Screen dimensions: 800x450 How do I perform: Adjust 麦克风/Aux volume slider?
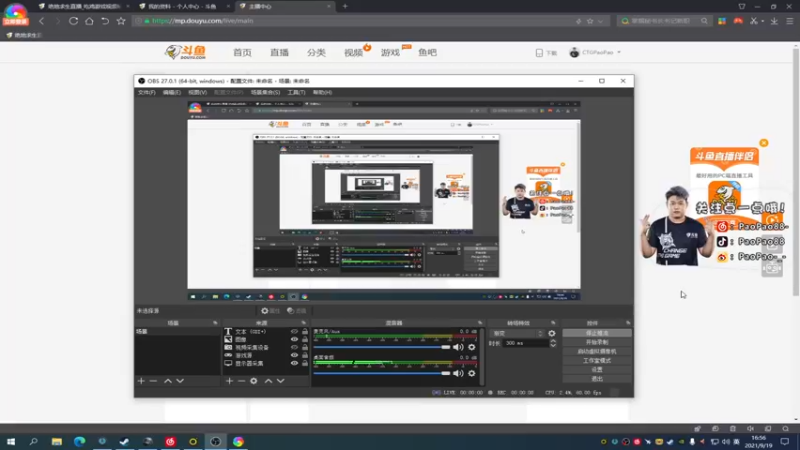382,347
